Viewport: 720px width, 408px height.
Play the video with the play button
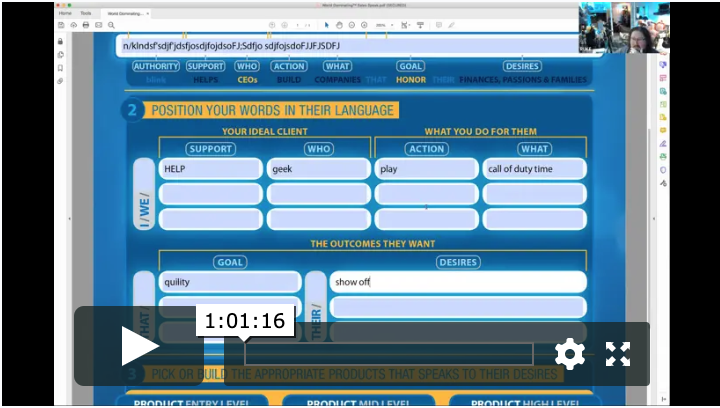click(x=140, y=346)
